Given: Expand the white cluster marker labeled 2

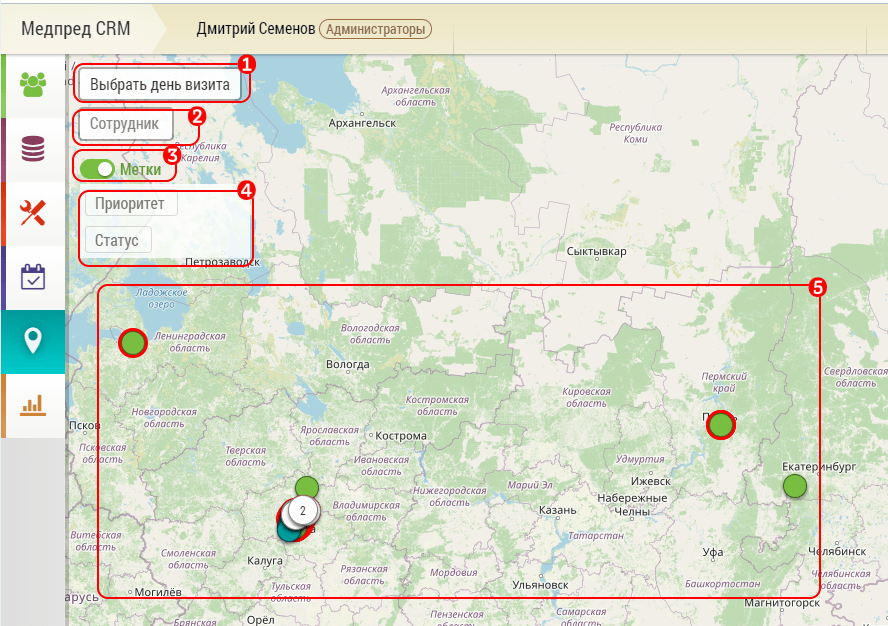Looking at the screenshot, I should (x=302, y=510).
